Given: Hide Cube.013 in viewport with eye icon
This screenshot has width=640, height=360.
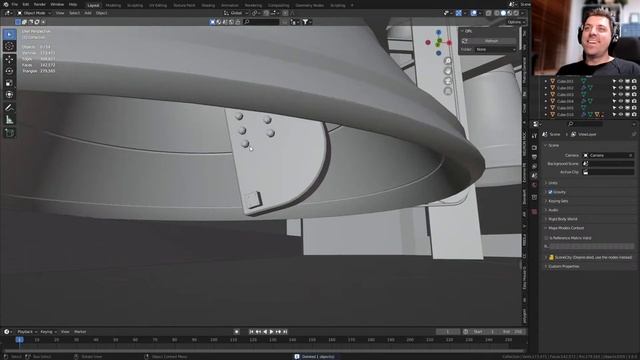Looking at the screenshot, I should click(621, 95).
